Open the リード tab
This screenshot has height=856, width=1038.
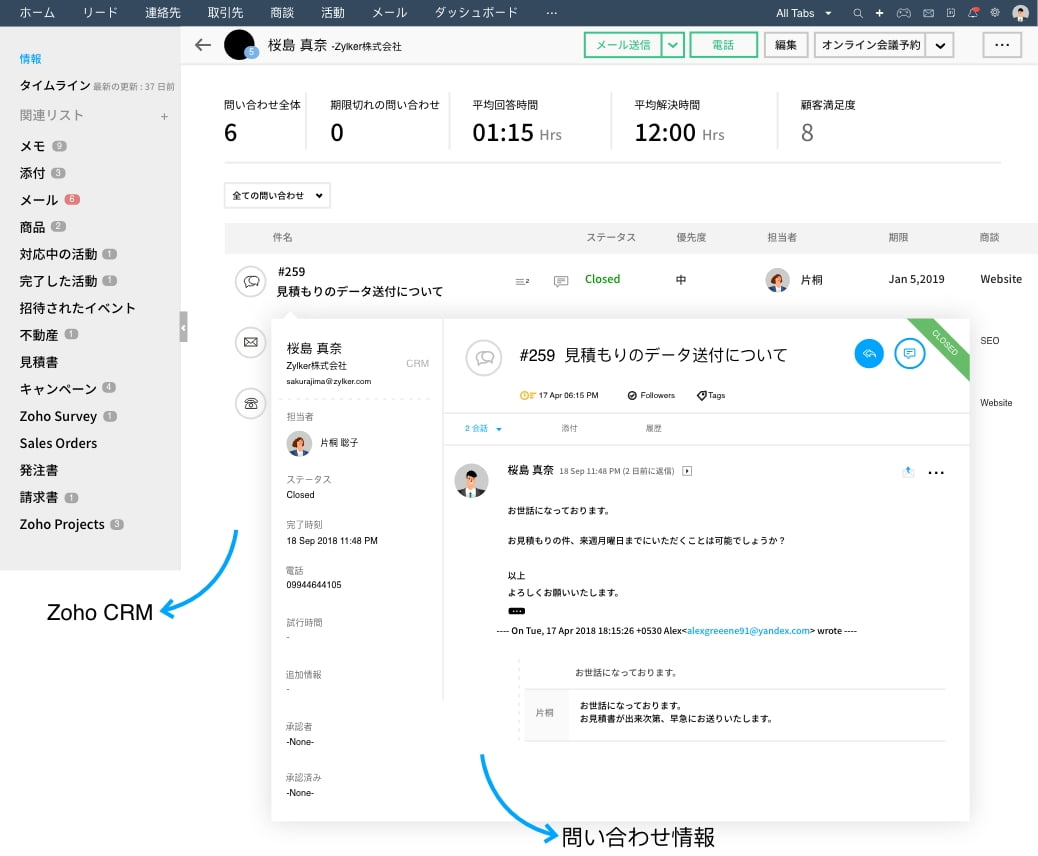[x=100, y=13]
